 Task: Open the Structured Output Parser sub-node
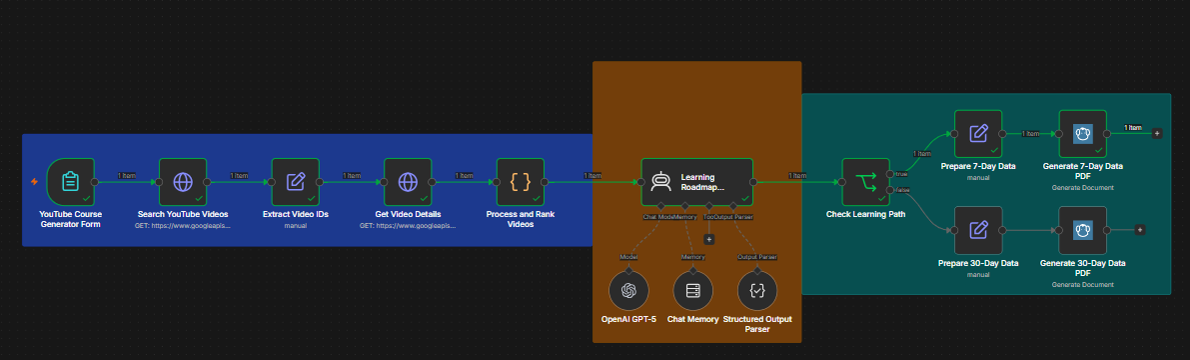(x=757, y=290)
